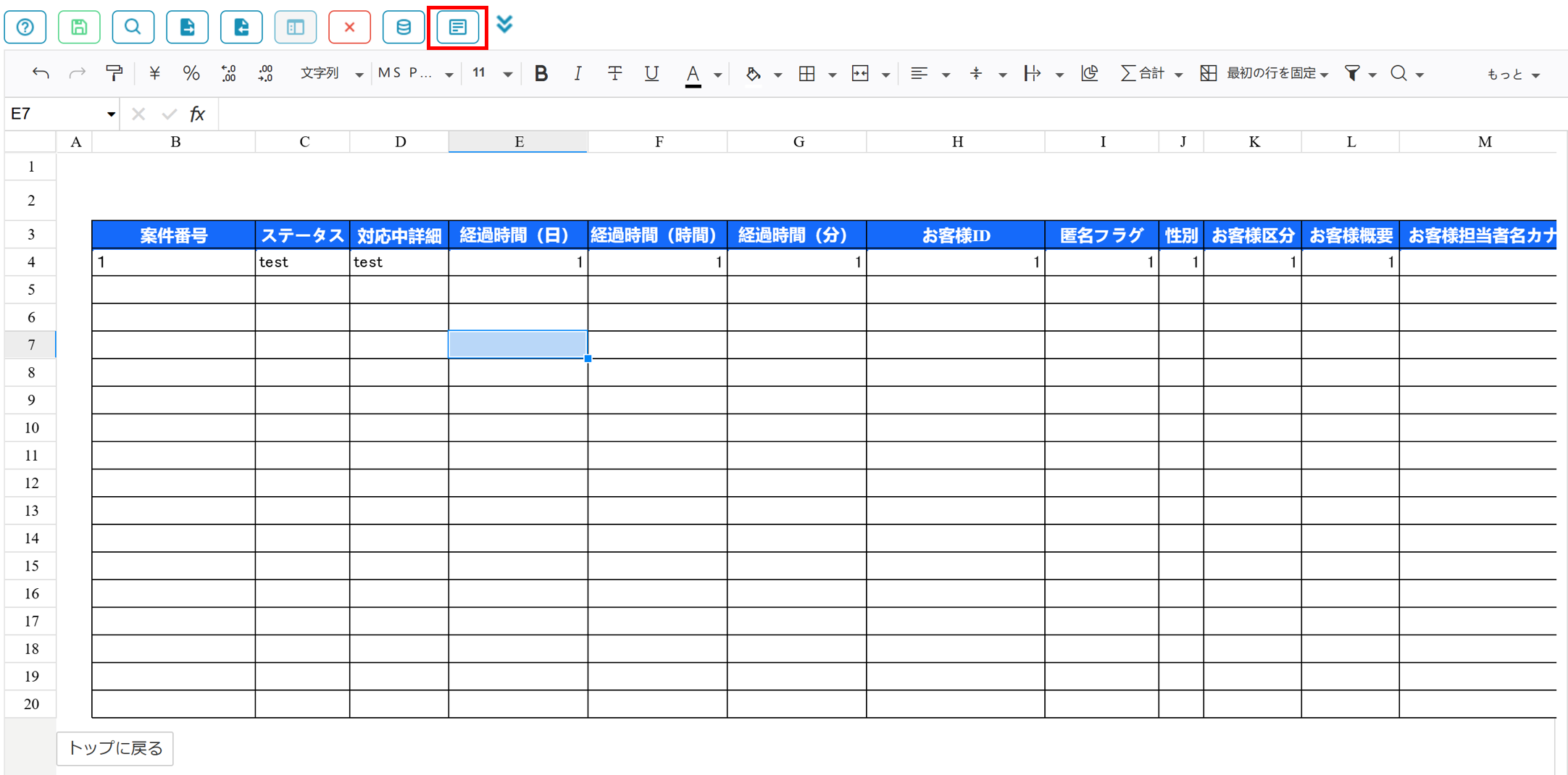Click the magnifier search button in top row

point(133,28)
